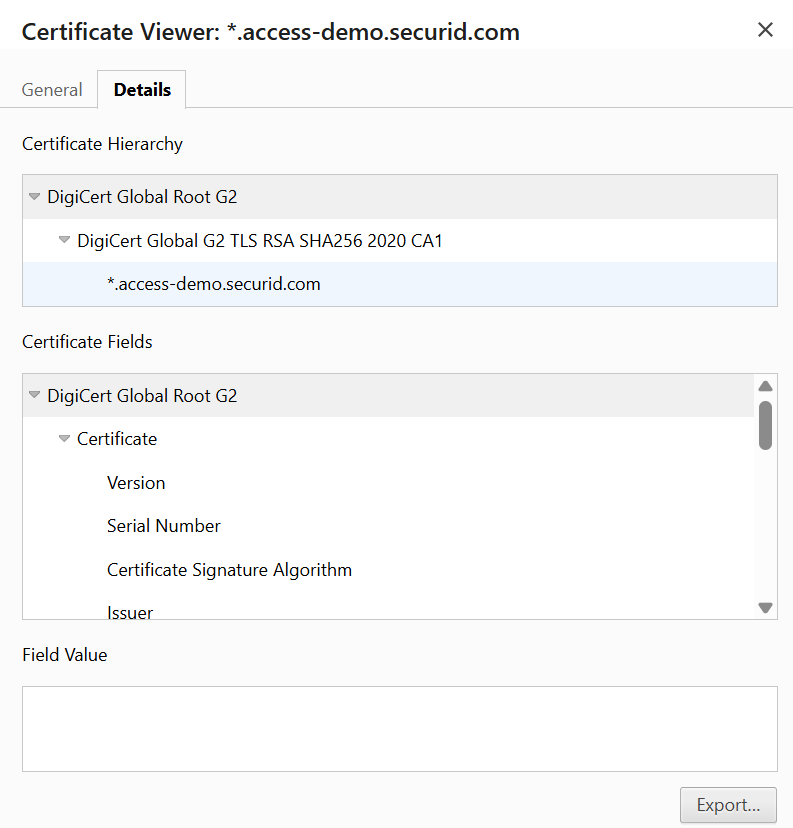Select the Certificate field row

point(389,439)
